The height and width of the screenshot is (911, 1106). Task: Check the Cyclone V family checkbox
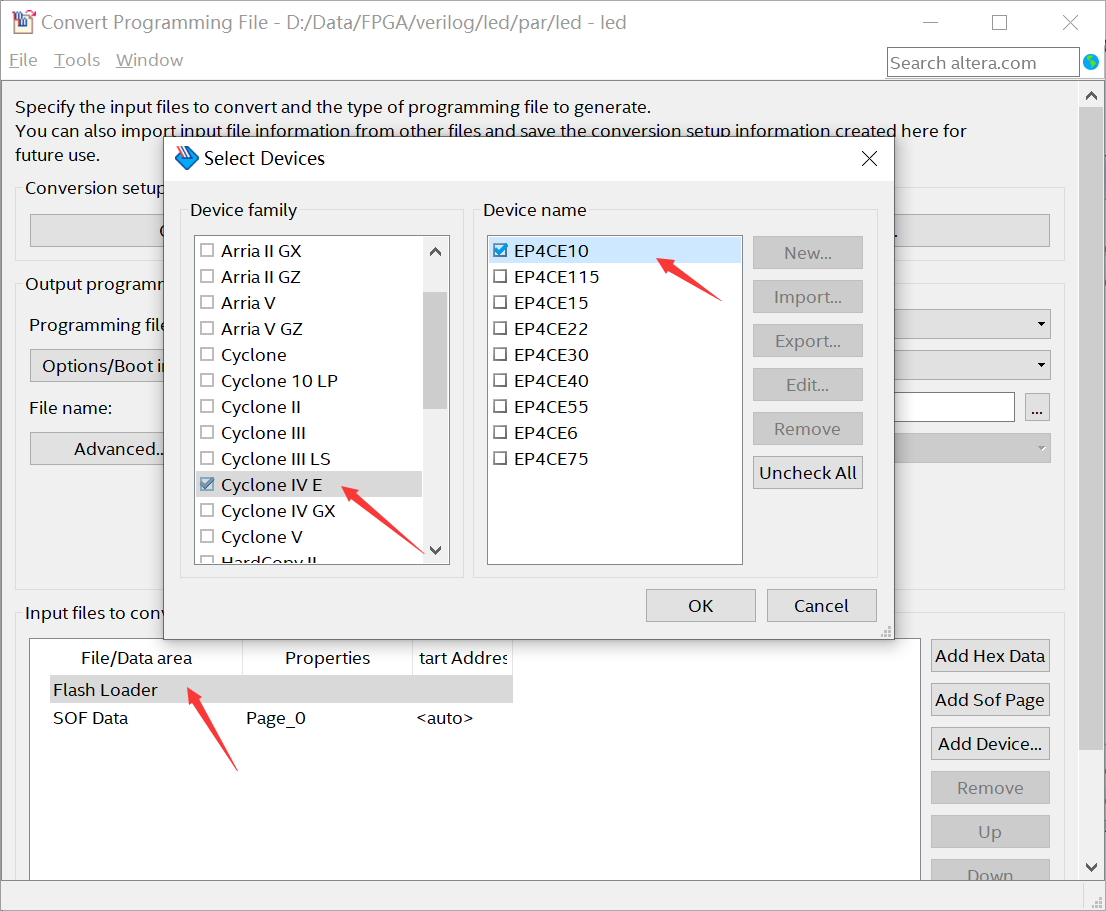[x=207, y=537]
